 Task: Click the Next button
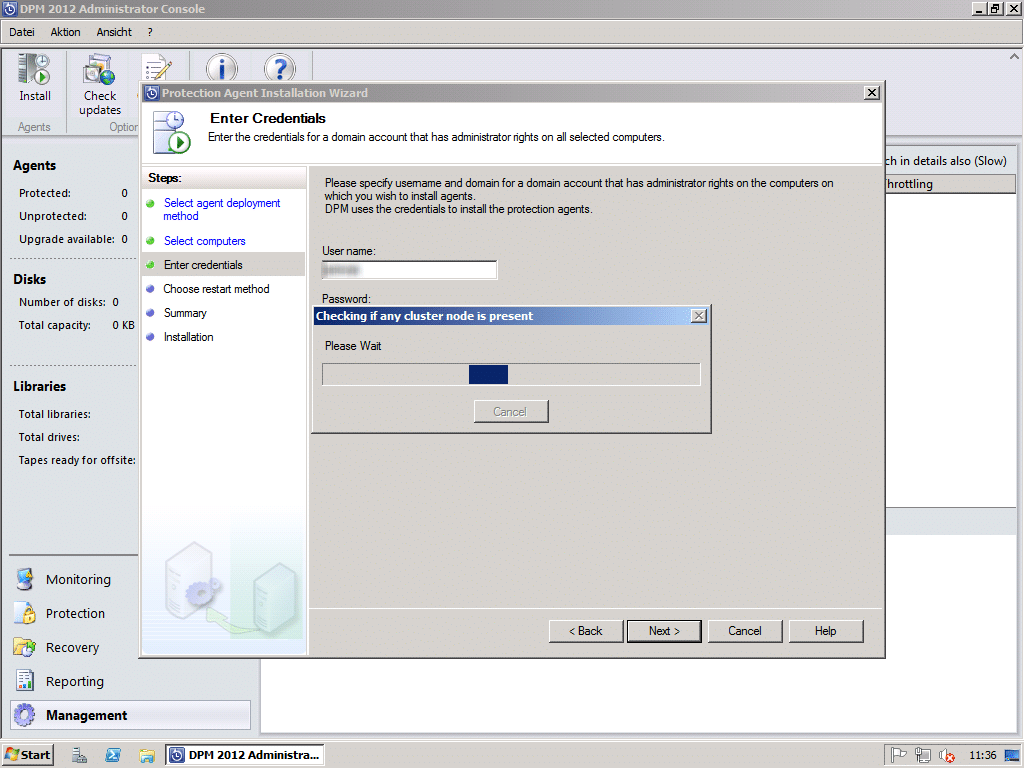coord(664,631)
